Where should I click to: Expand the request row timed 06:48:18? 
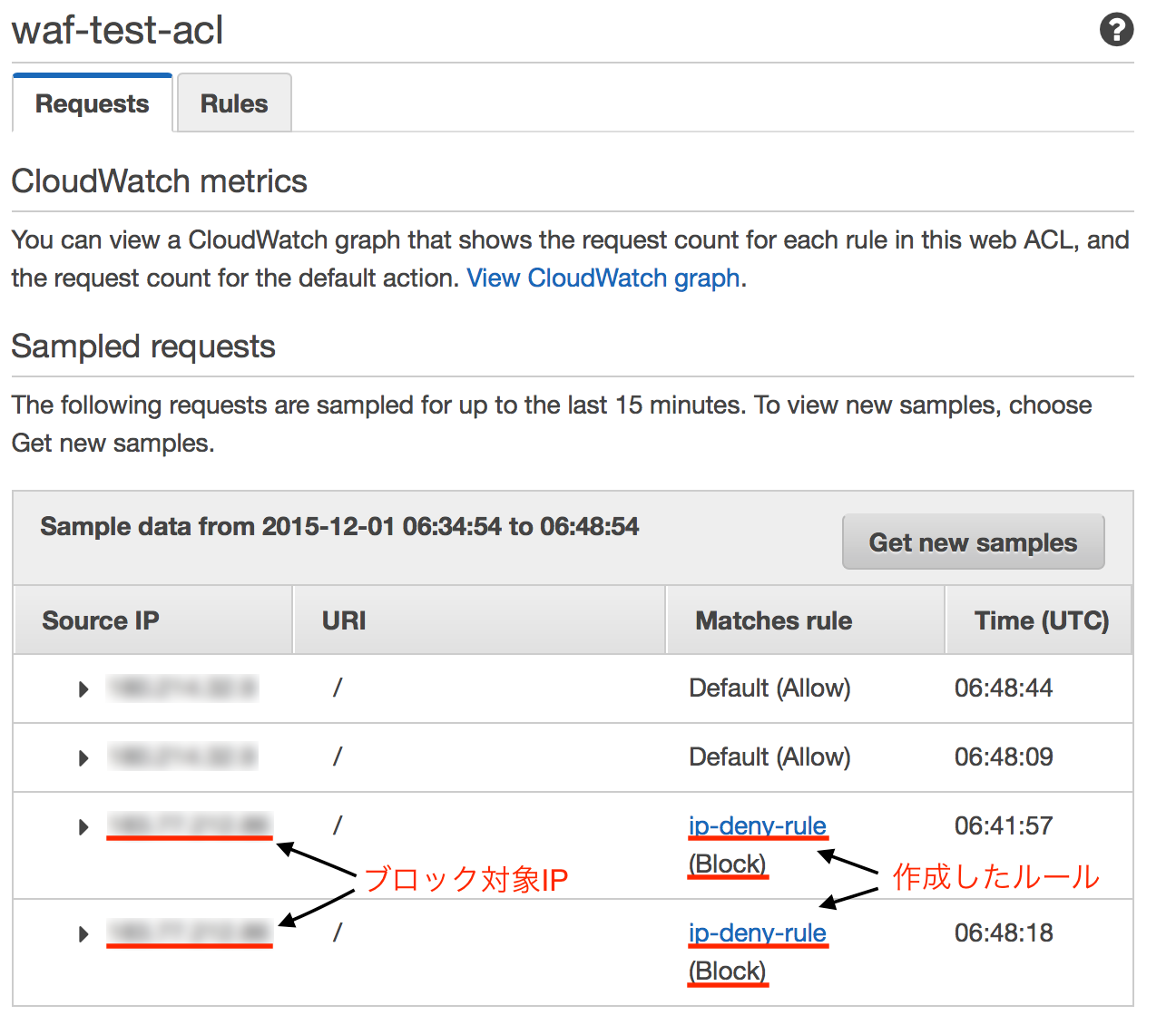[x=83, y=933]
